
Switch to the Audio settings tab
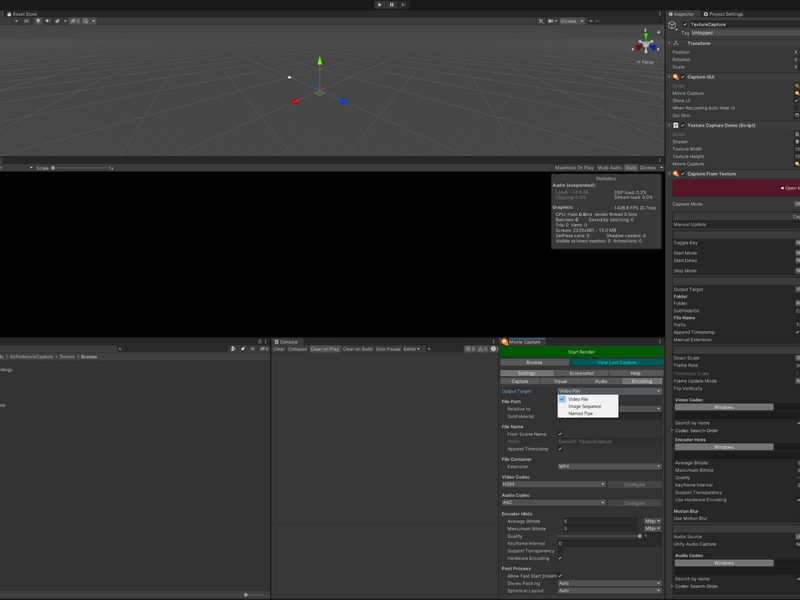click(x=601, y=382)
